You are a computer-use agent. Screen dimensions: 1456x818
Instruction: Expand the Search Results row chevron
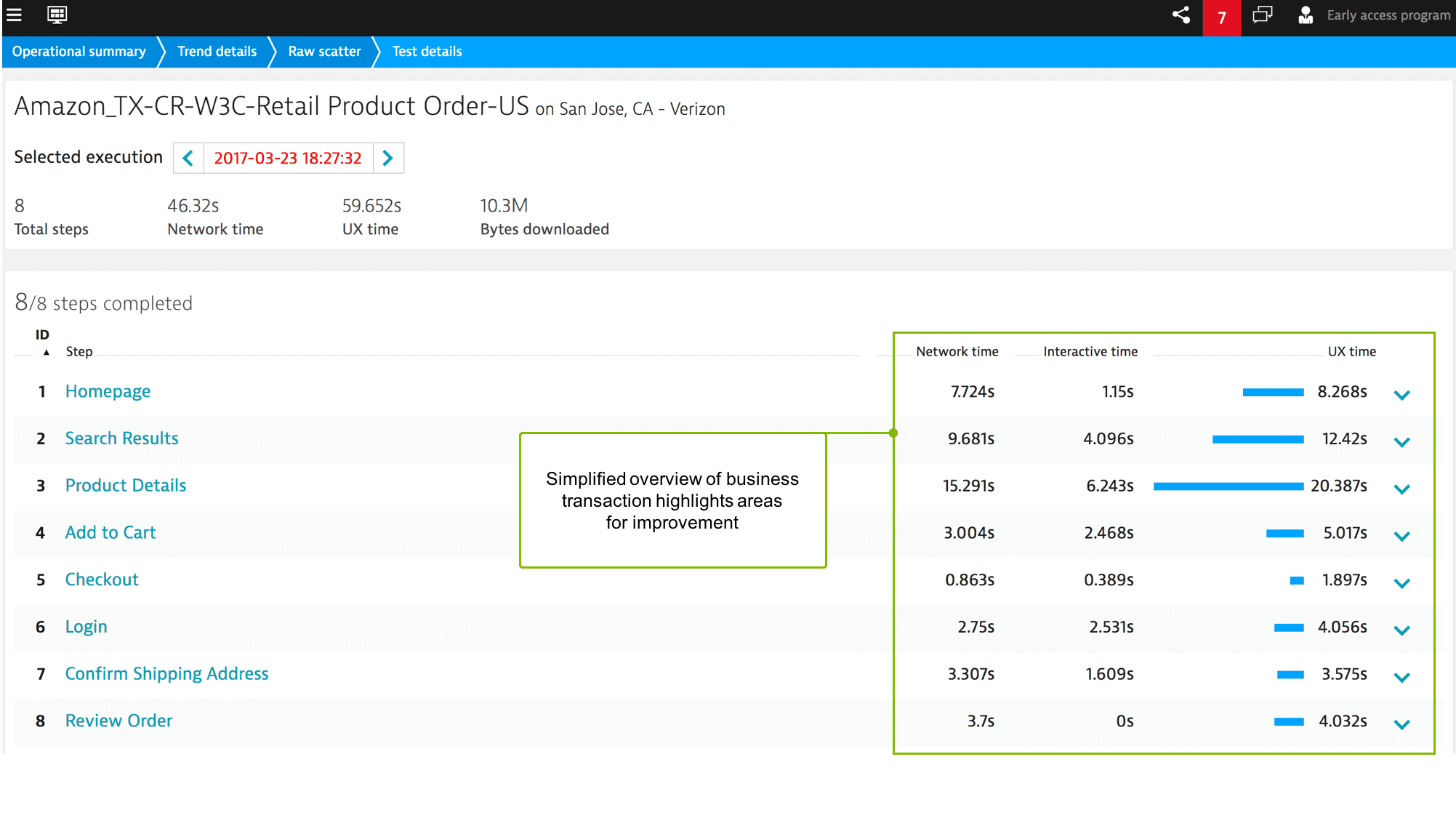point(1402,442)
